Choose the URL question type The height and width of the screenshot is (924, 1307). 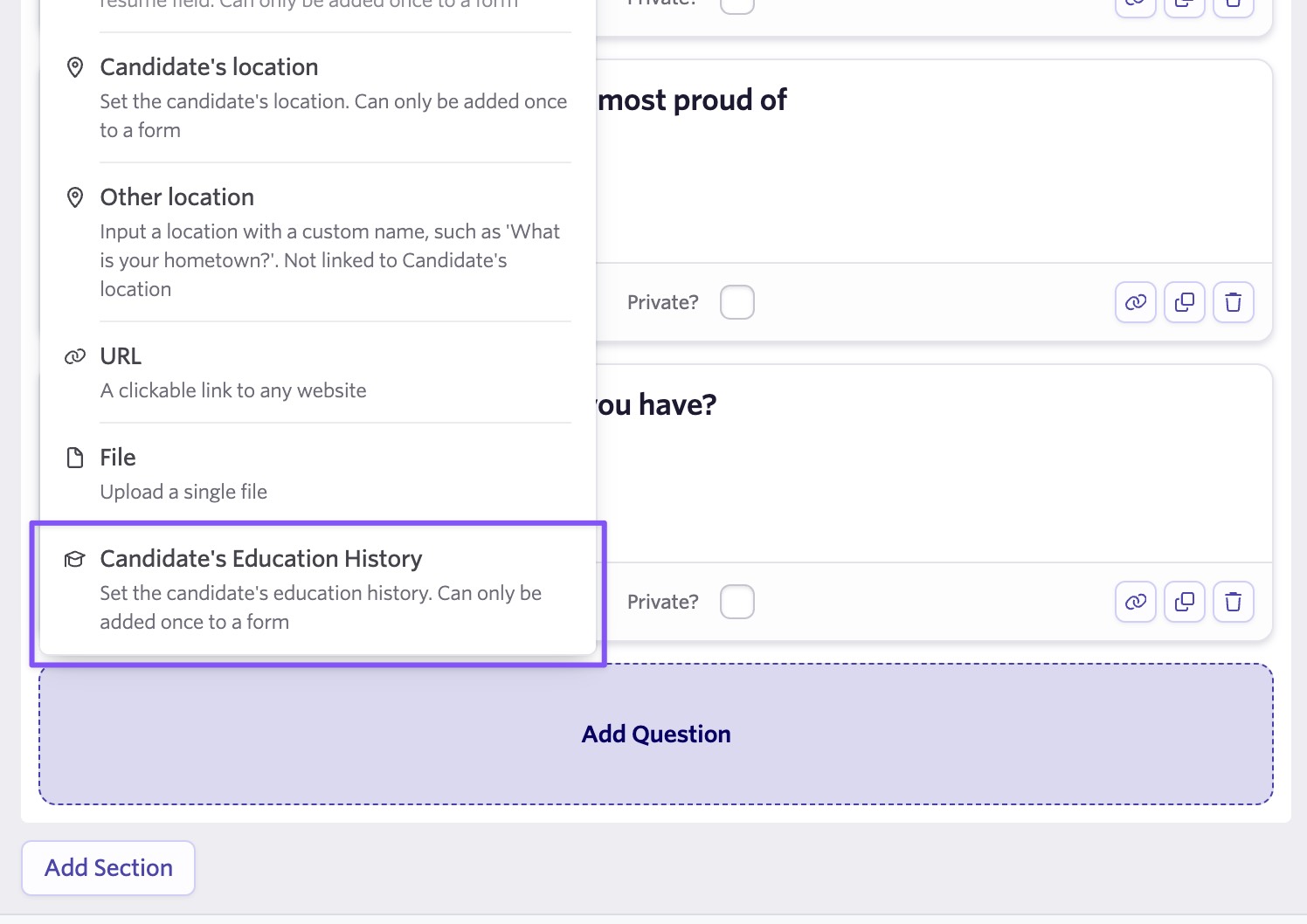click(x=121, y=356)
